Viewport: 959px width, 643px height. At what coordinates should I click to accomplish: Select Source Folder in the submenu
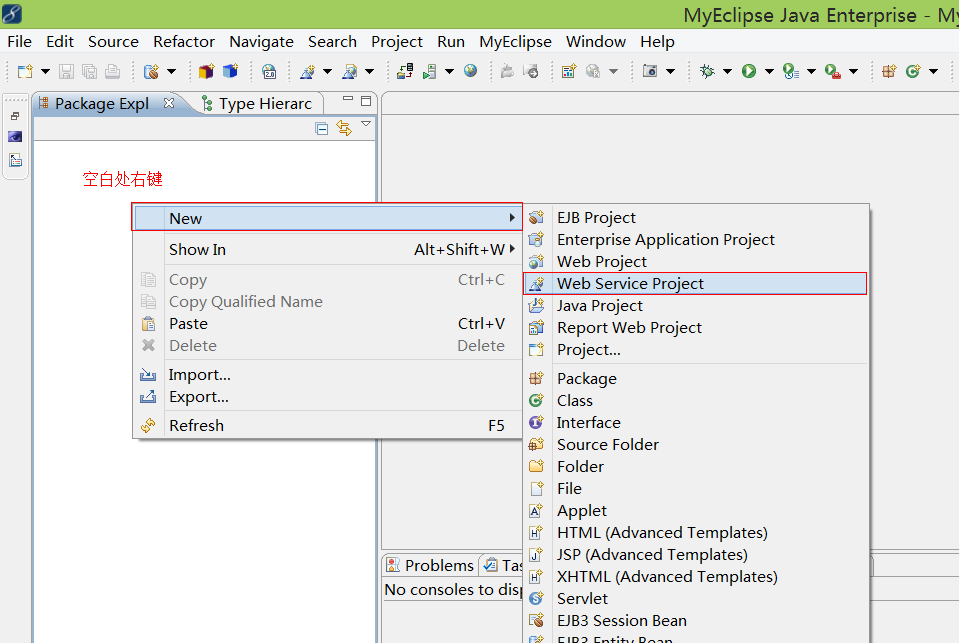tap(695, 445)
